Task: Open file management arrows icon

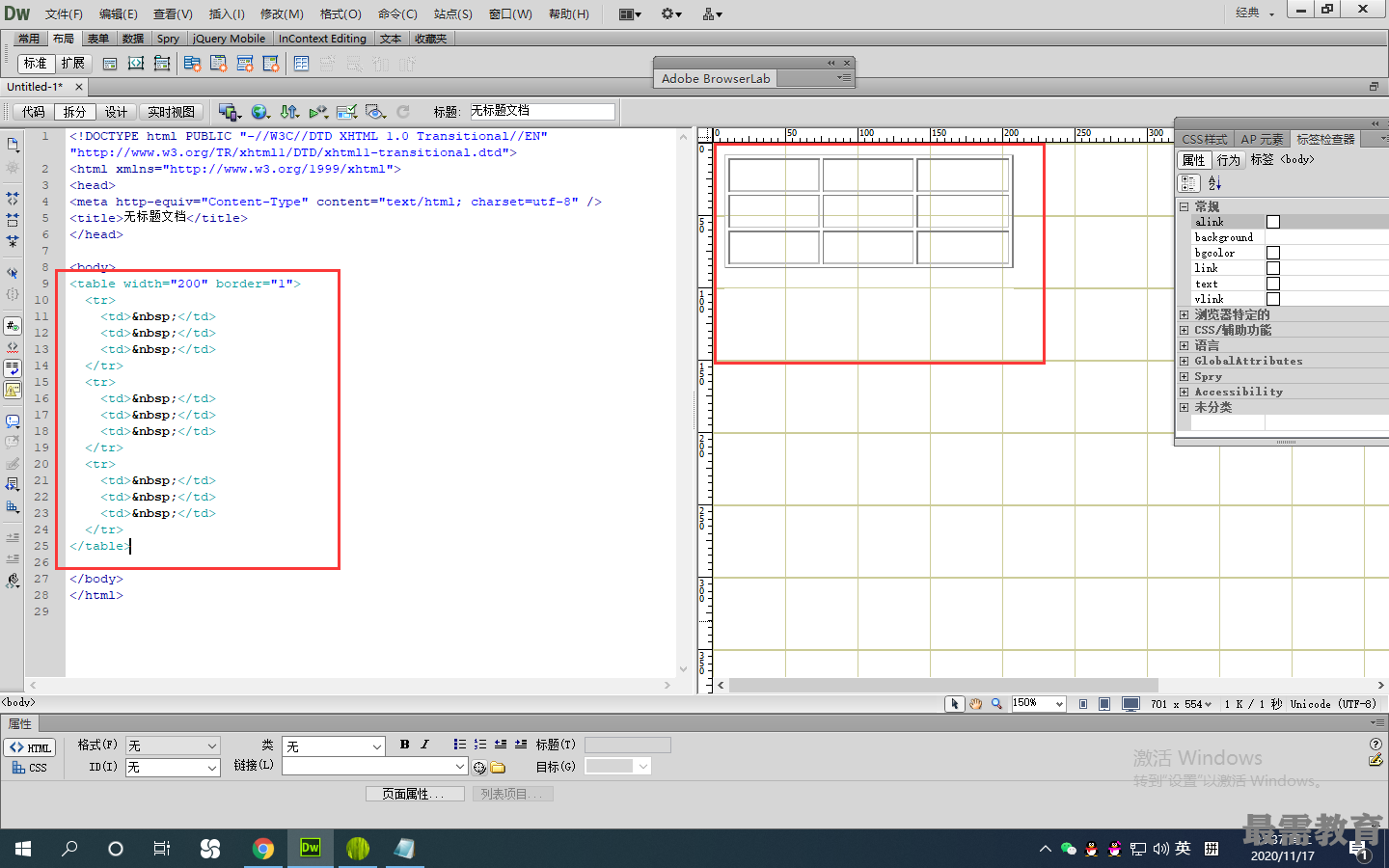Action: pyautogui.click(x=289, y=112)
